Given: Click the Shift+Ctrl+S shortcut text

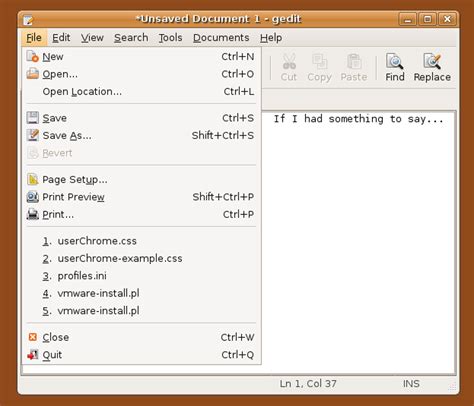Looking at the screenshot, I should tap(223, 135).
